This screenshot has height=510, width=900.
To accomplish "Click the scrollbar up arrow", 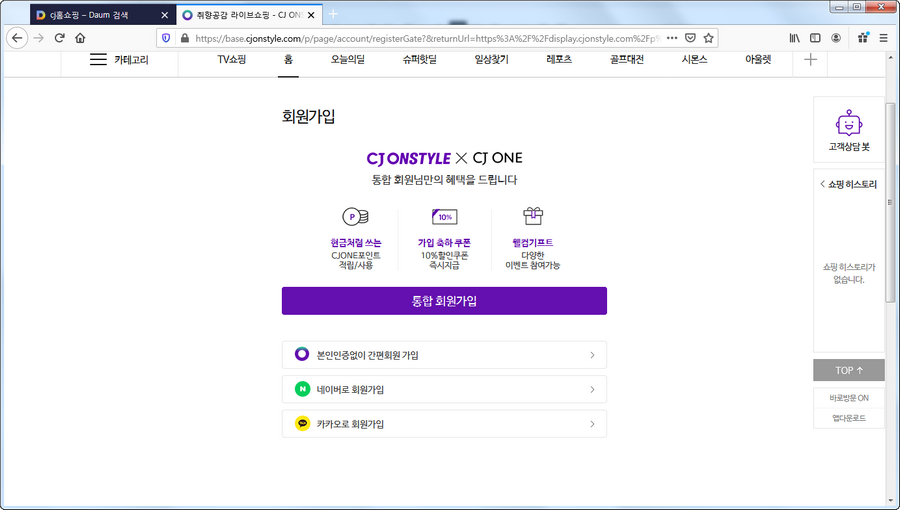I will [x=890, y=57].
